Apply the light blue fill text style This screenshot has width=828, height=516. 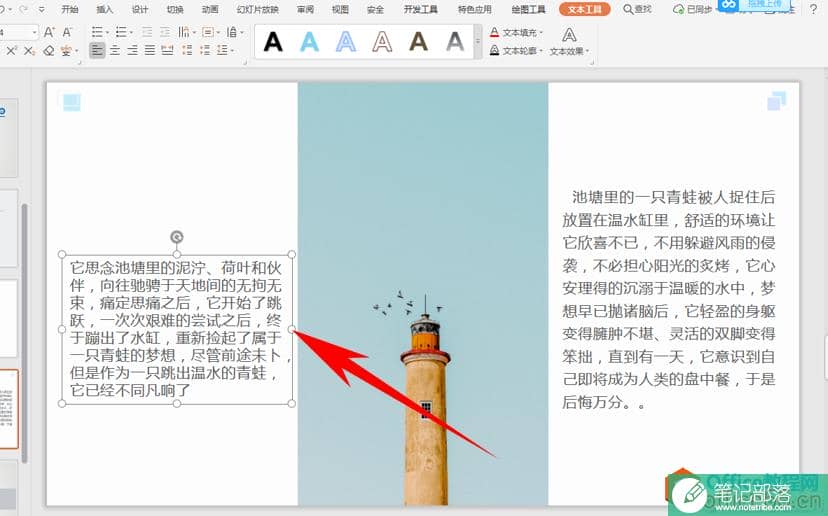(x=309, y=41)
